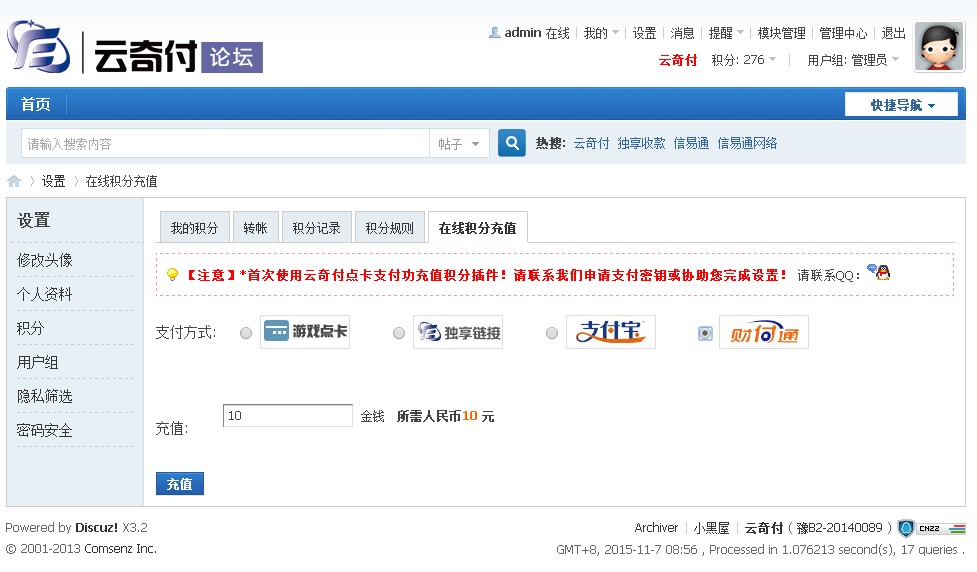This screenshot has height=572, width=977.
Task: Click hot search term 信易通网络
Action: click(x=747, y=143)
